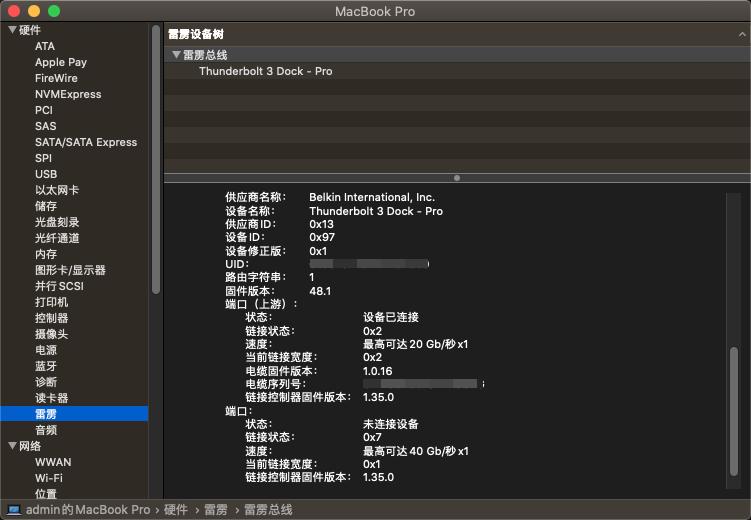Screen dimensions: 751x520
Task: Open the 音频 audio entry
Action: [x=46, y=430]
